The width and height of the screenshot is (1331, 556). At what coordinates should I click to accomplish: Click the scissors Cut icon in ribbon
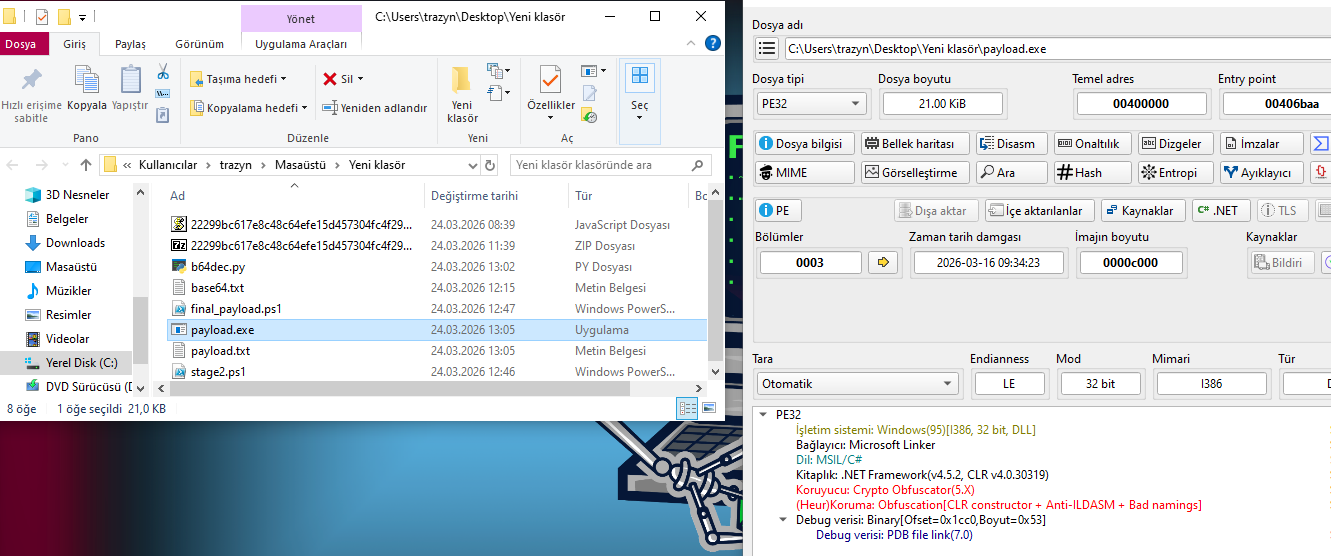point(163,72)
